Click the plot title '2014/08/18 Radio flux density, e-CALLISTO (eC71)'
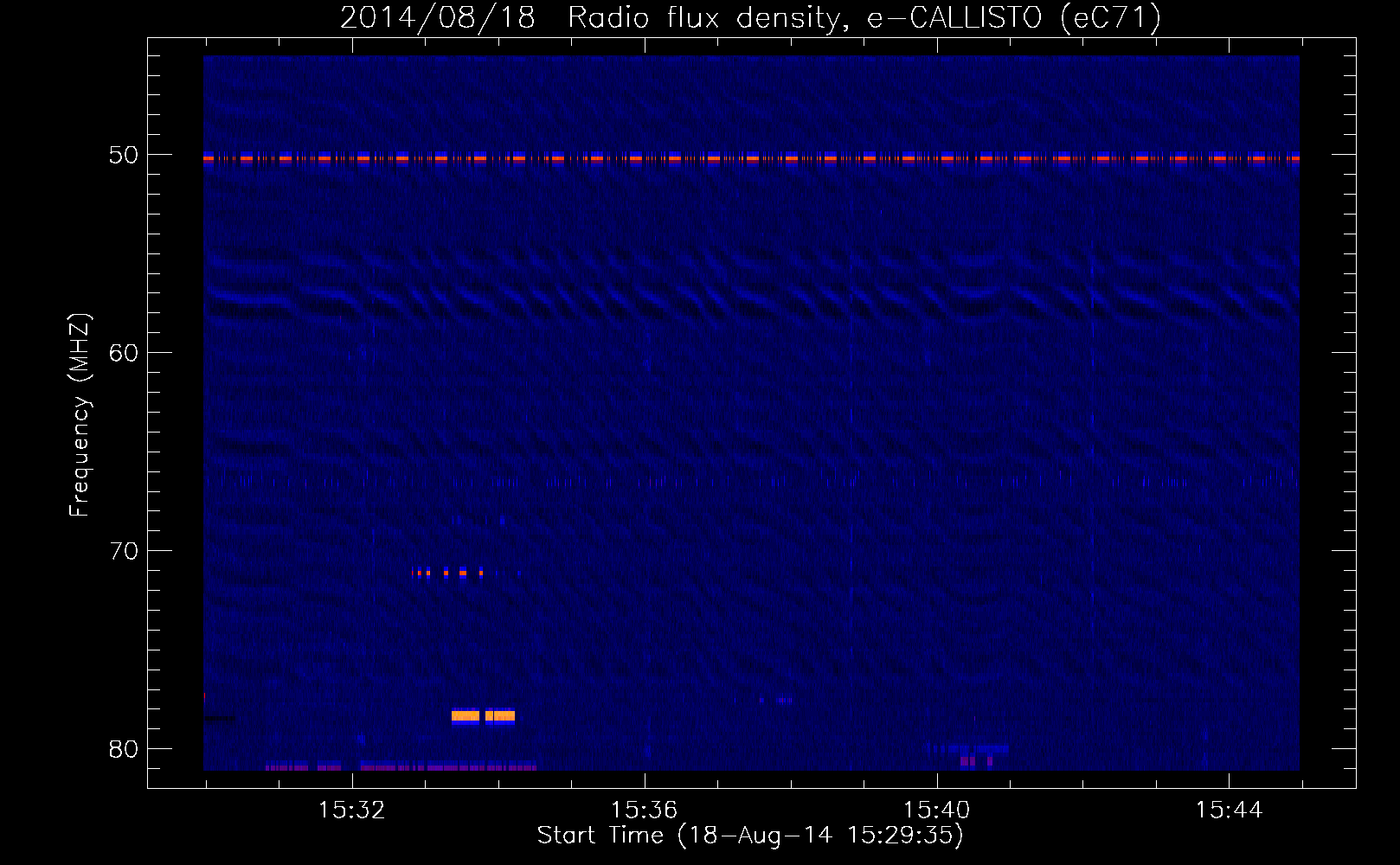Viewport: 1400px width, 865px height. (x=750, y=17)
